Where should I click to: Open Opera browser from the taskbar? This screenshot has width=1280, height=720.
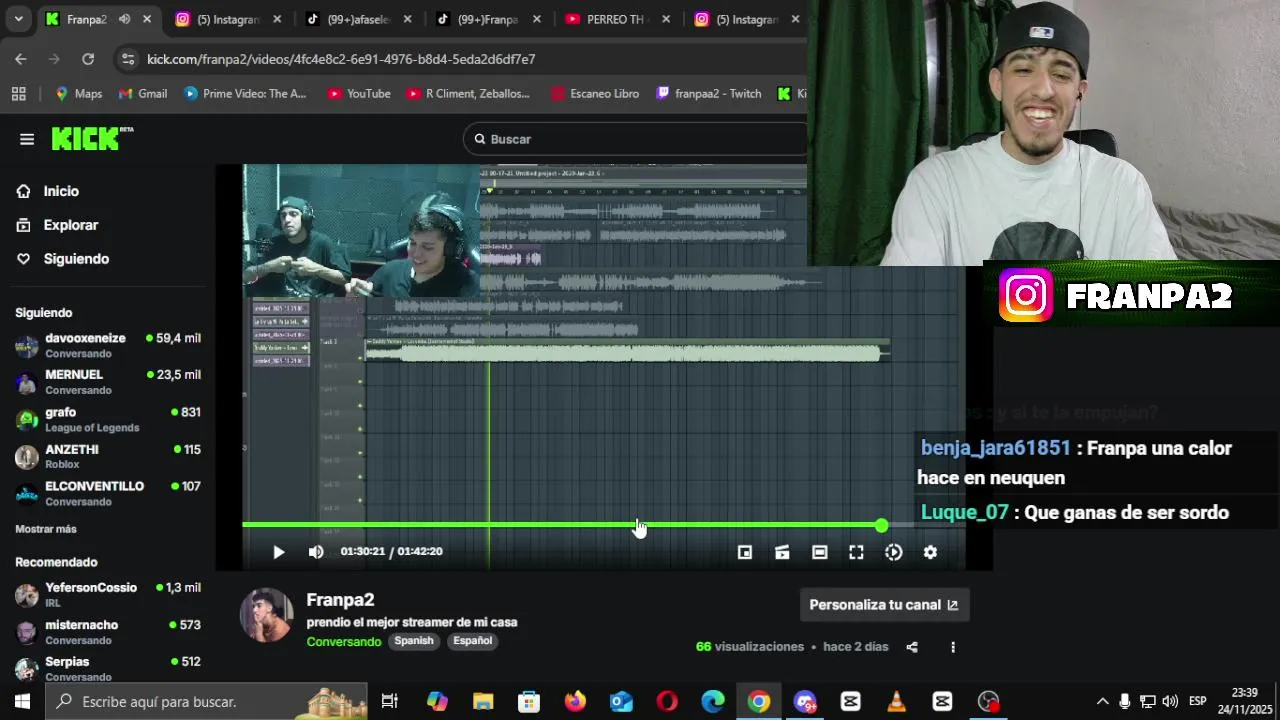click(x=667, y=701)
